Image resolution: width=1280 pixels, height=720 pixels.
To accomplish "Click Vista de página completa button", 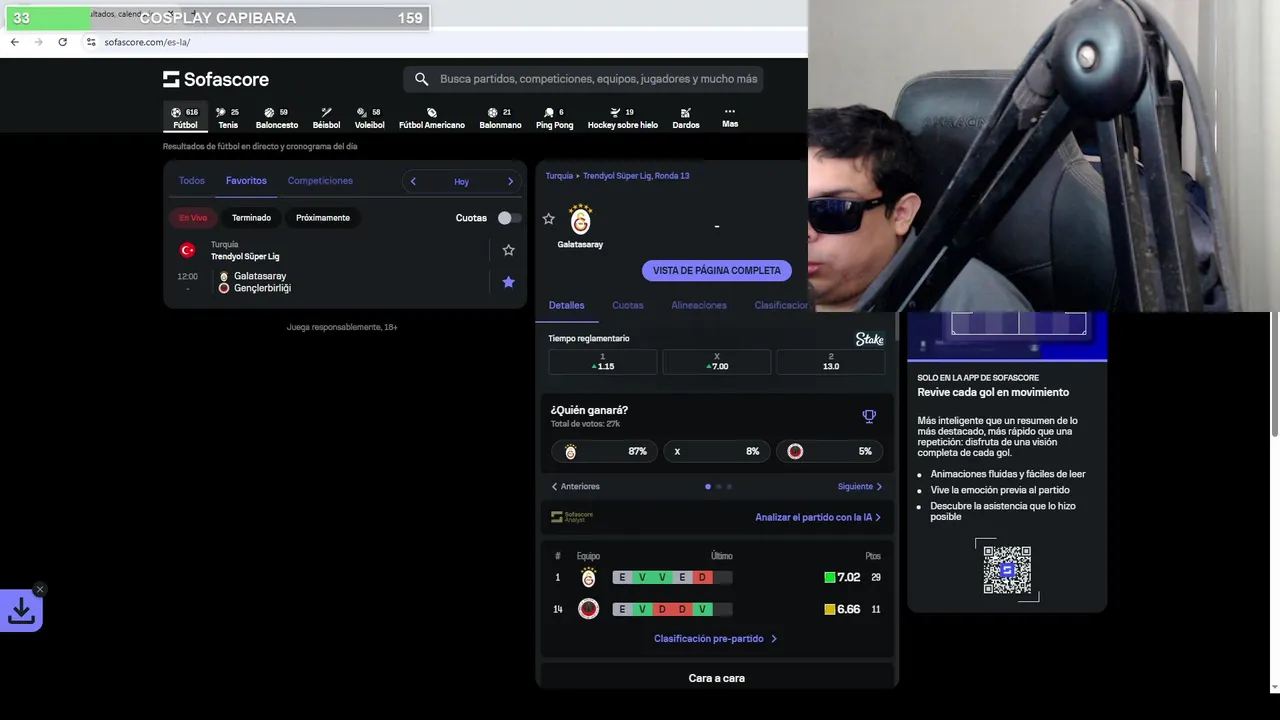I will pos(717,271).
